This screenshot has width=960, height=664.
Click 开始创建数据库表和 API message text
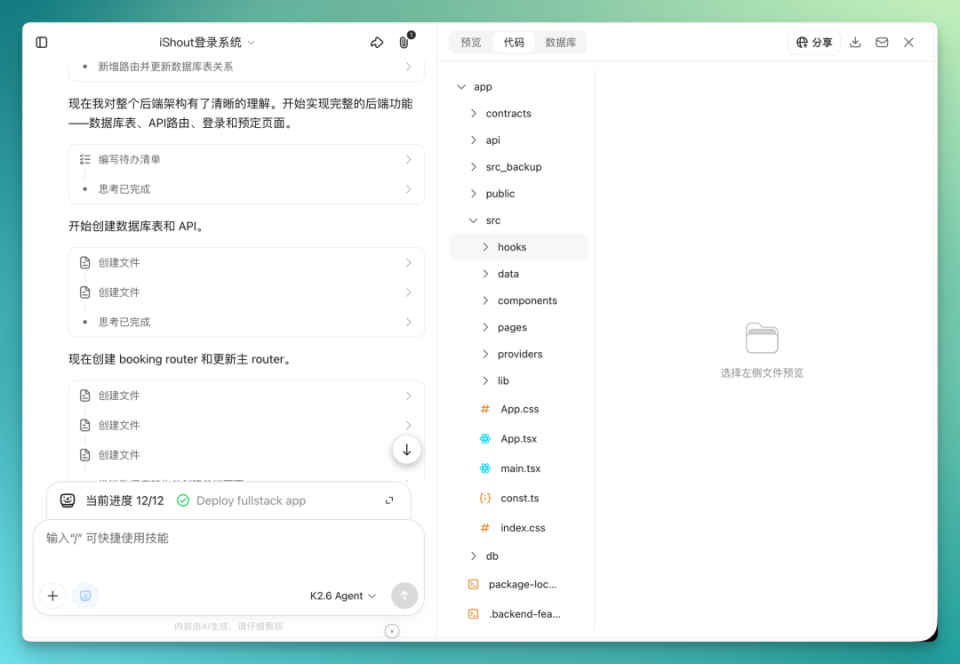point(137,226)
